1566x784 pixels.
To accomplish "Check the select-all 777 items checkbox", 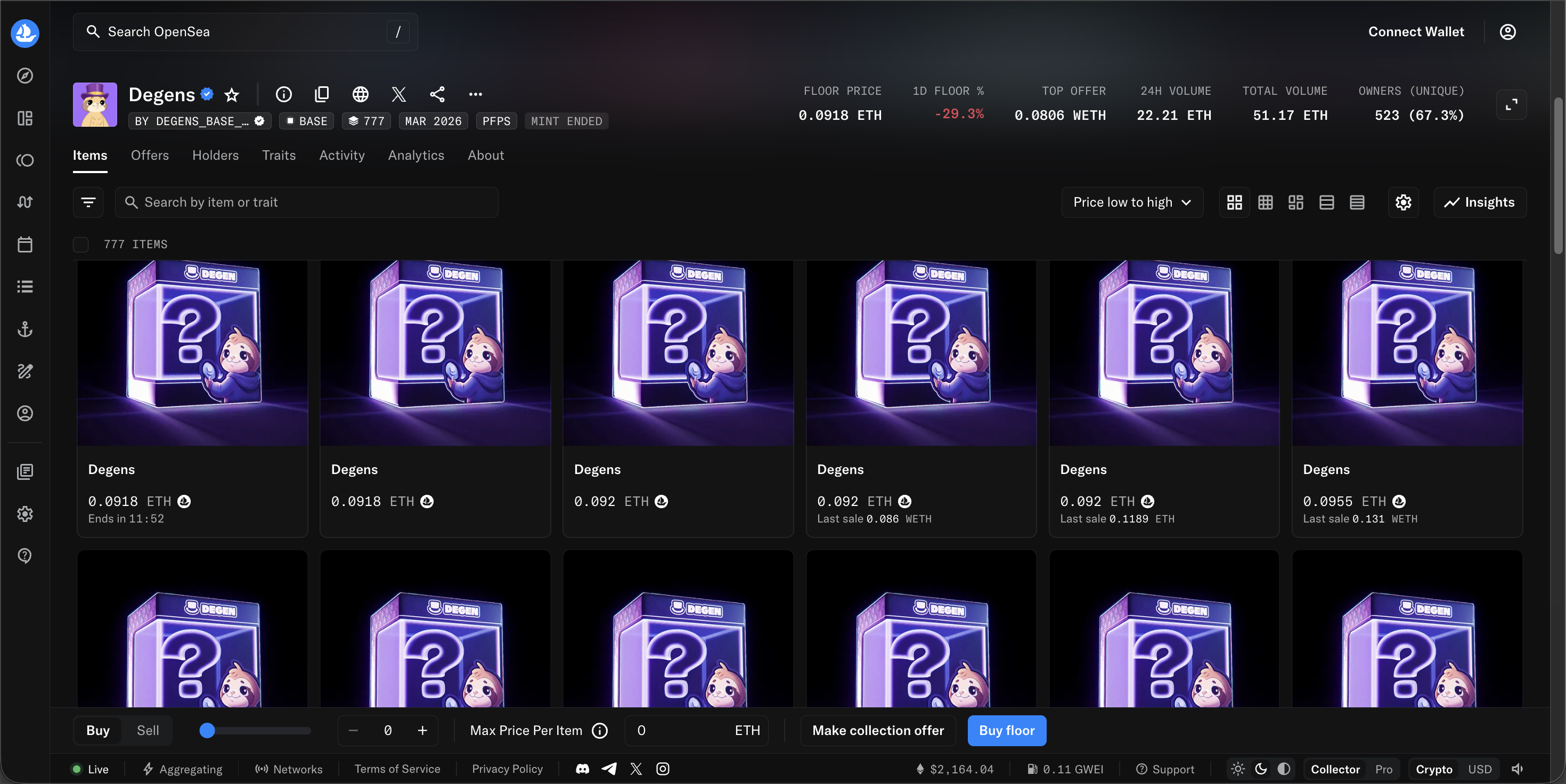I will tap(81, 244).
